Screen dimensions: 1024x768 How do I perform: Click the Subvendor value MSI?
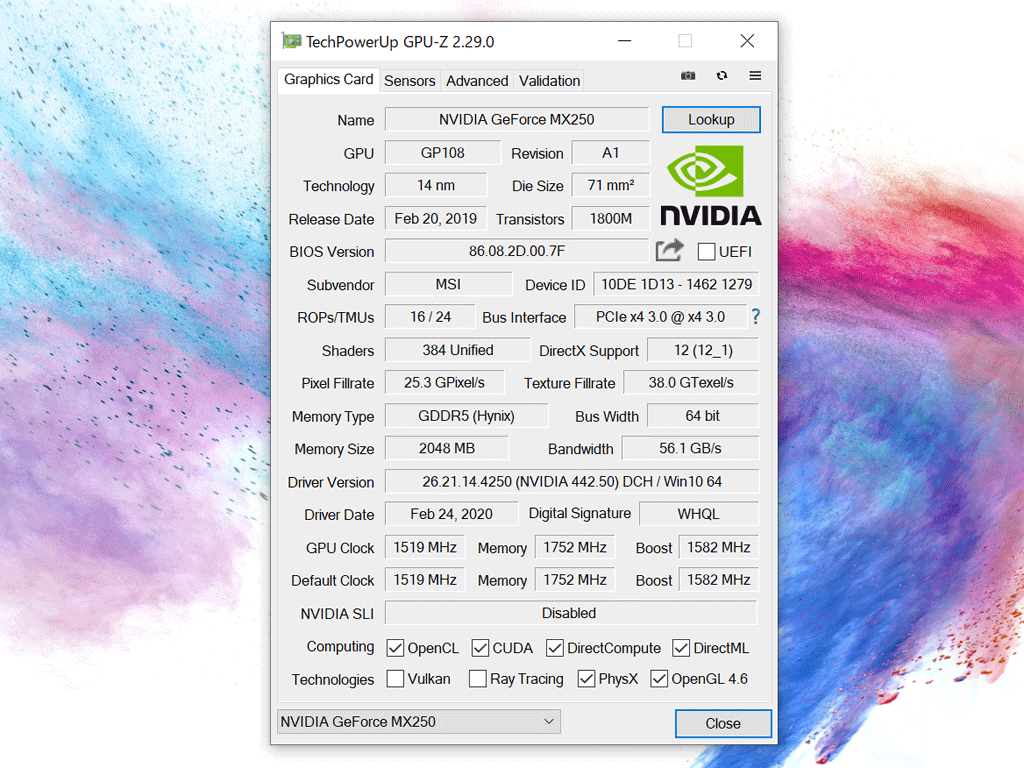point(448,285)
